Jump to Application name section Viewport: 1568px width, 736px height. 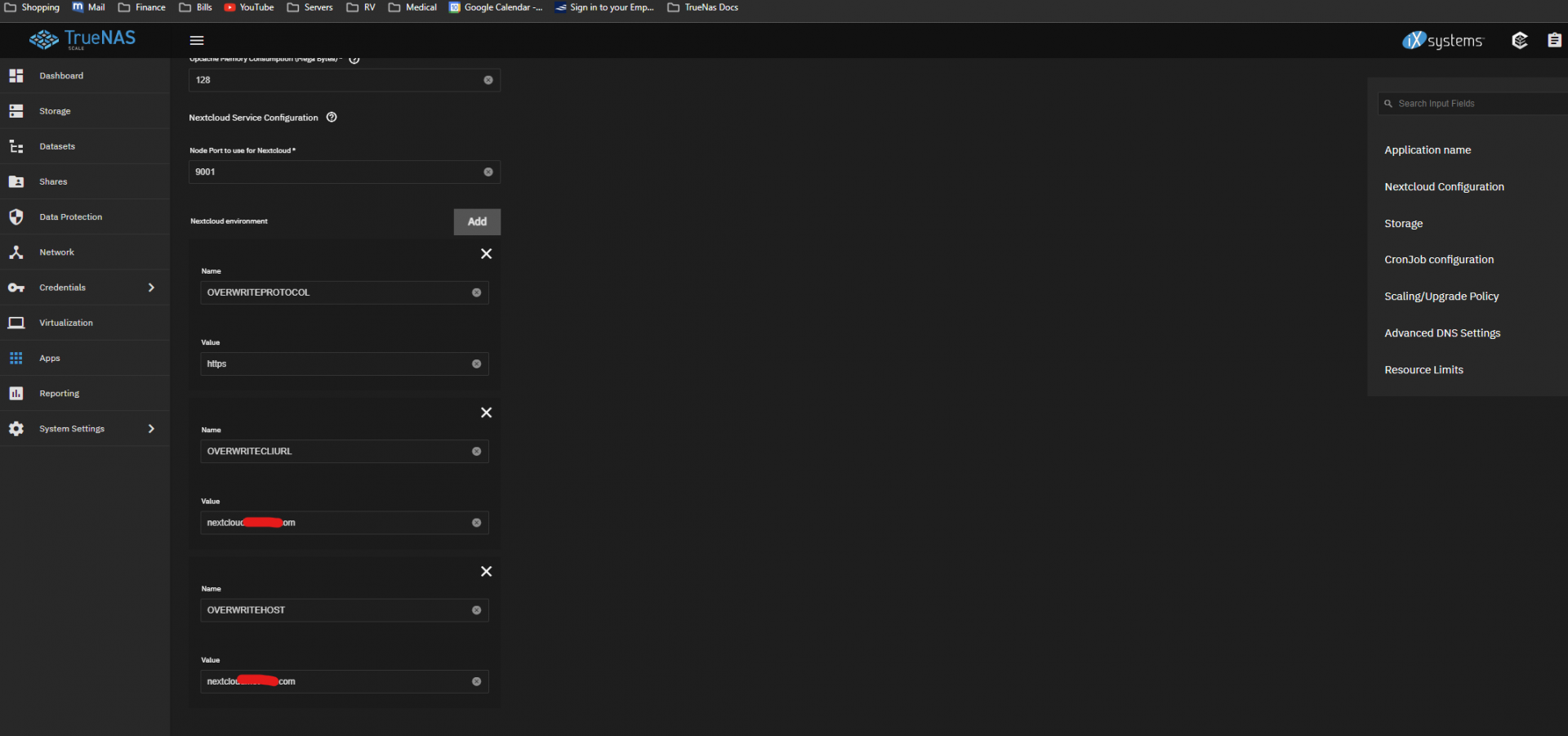pyautogui.click(x=1428, y=150)
